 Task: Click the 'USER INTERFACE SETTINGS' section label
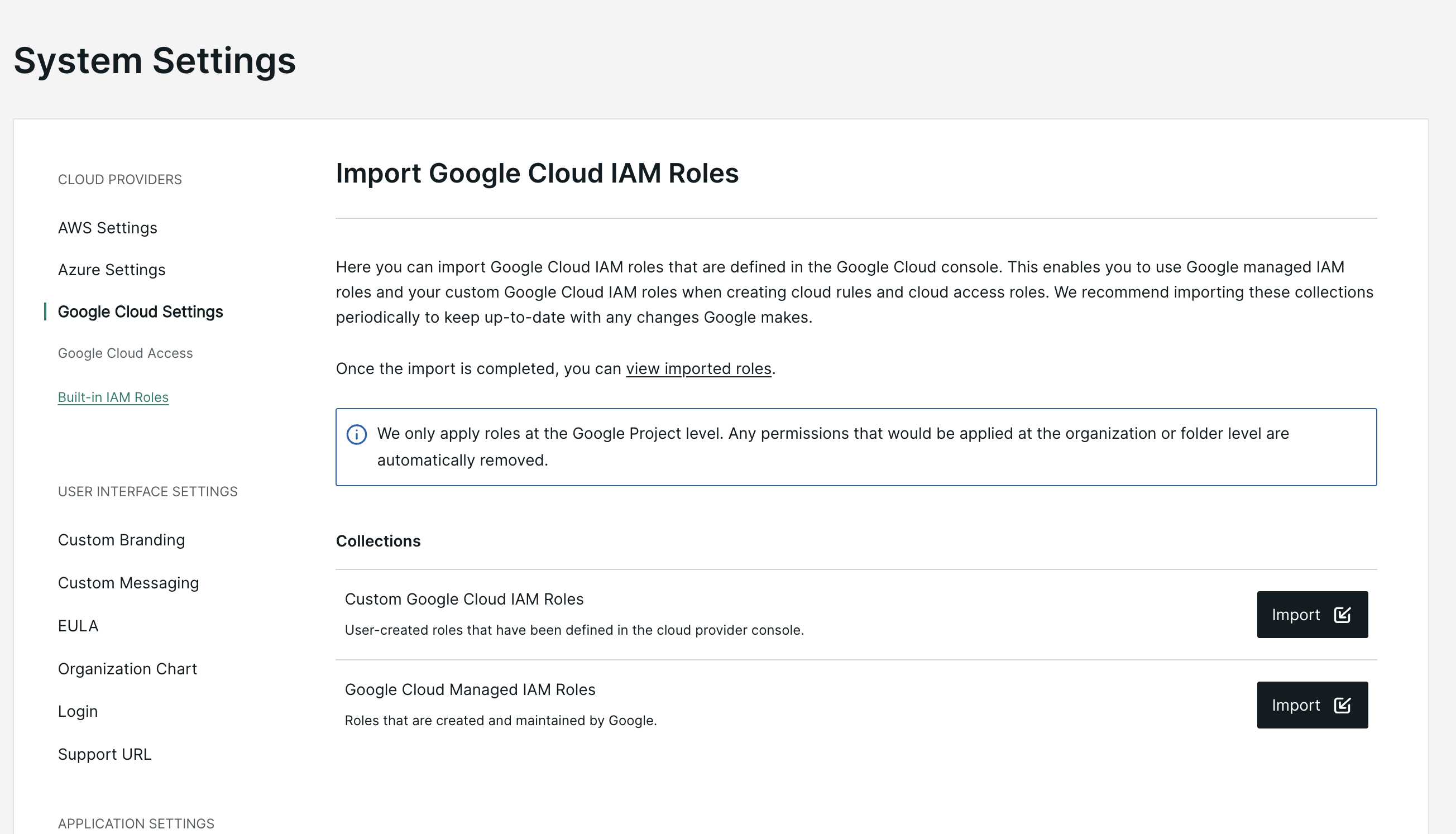pyautogui.click(x=148, y=492)
